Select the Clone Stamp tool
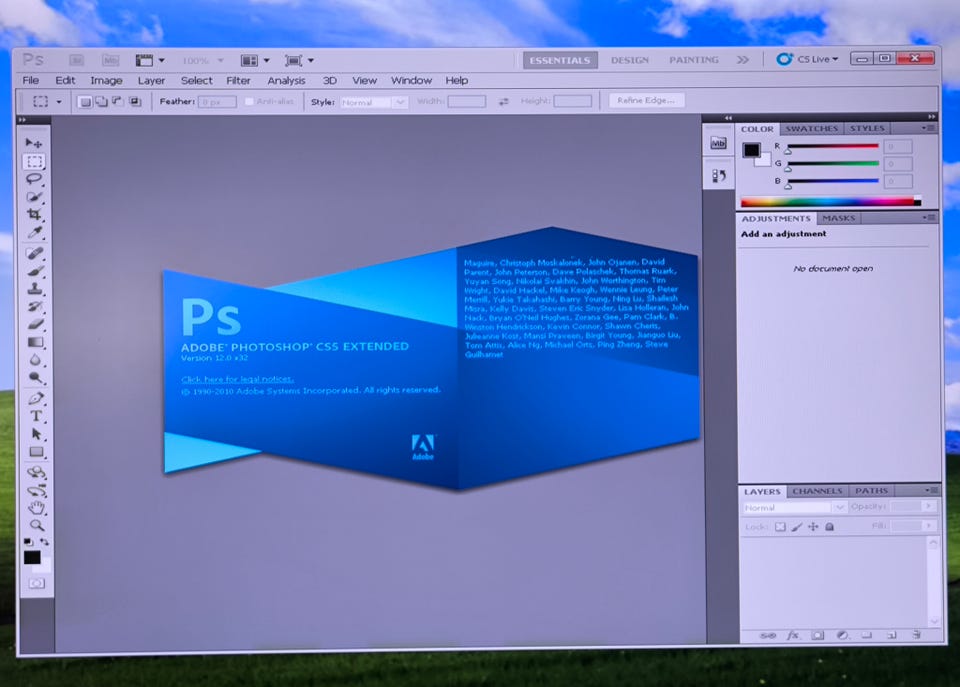The height and width of the screenshot is (687, 960). point(35,288)
